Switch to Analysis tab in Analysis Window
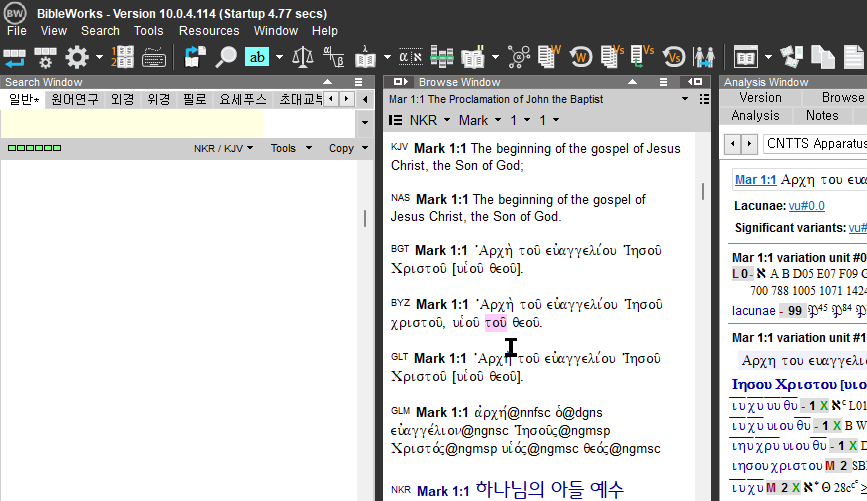The width and height of the screenshot is (867, 501). point(755,116)
